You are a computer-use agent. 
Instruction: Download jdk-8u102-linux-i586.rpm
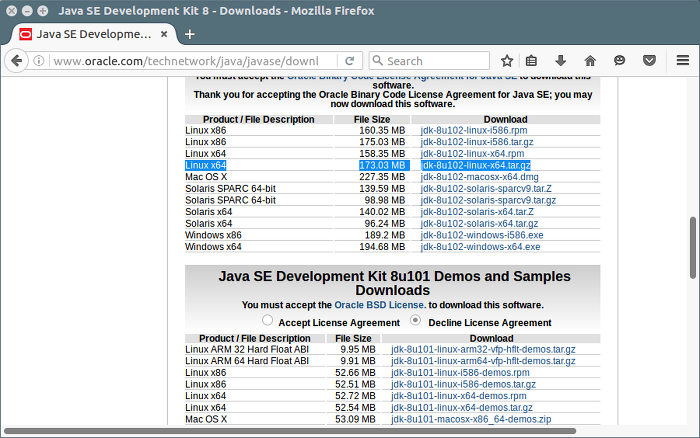(x=474, y=130)
